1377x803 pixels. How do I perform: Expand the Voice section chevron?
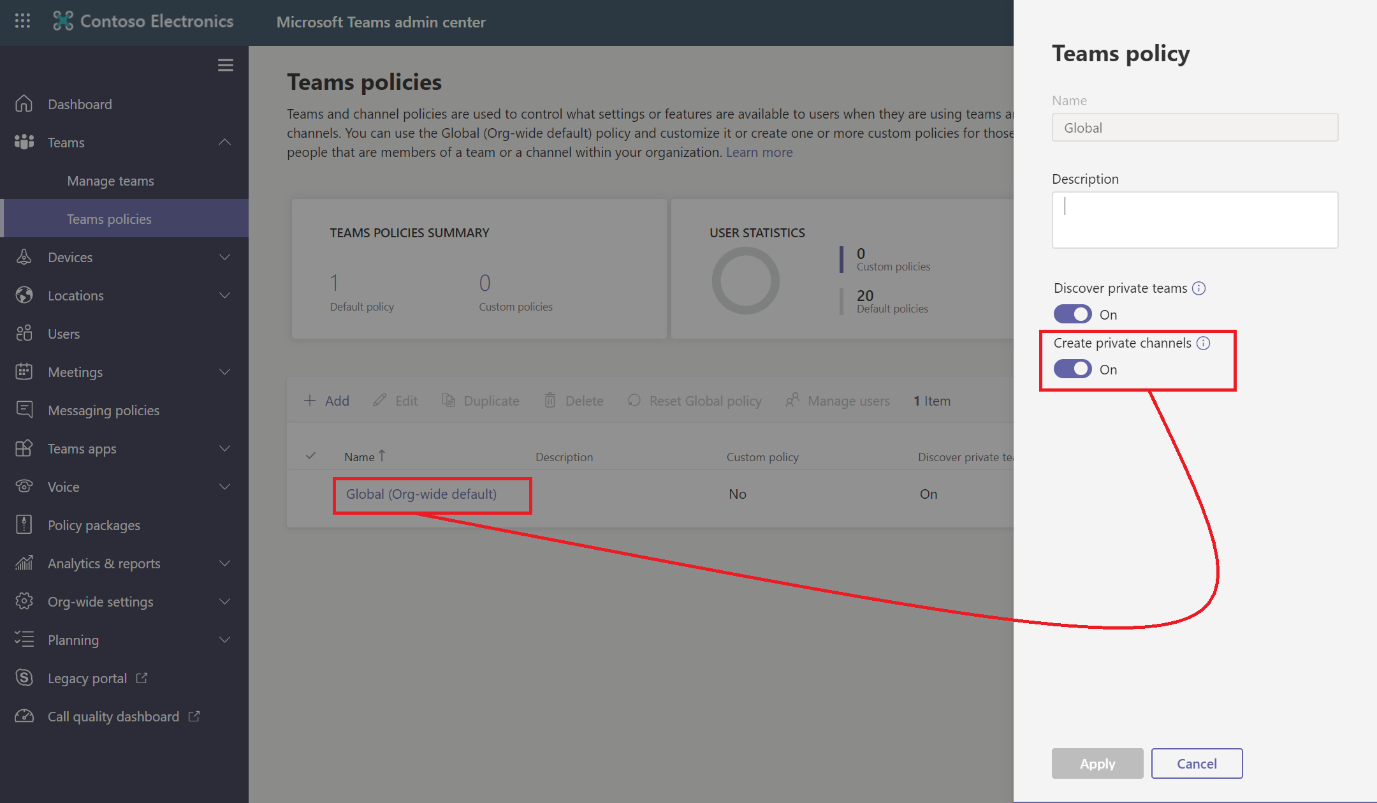click(225, 487)
